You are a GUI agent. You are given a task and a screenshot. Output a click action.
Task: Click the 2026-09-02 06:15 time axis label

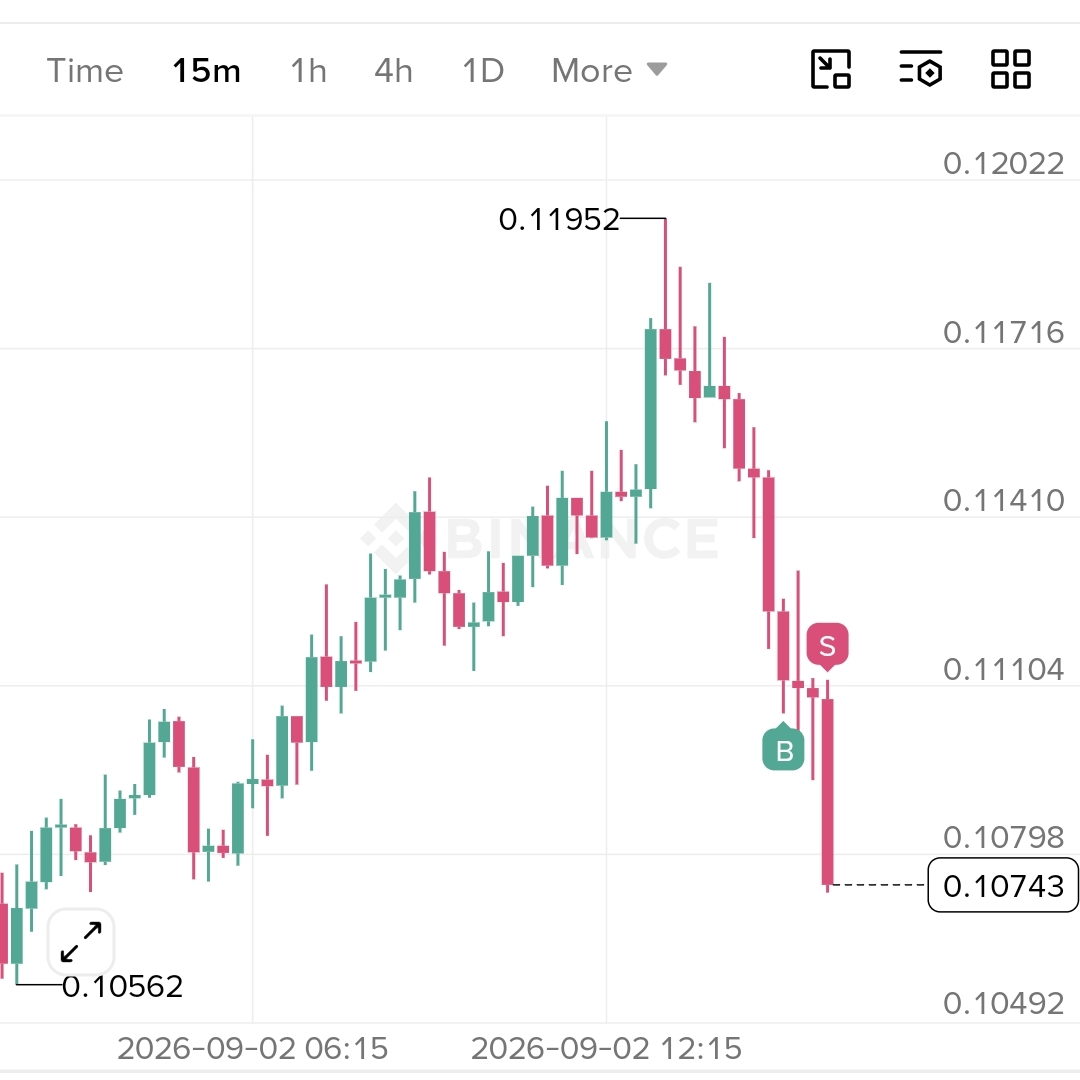[x=253, y=1048]
